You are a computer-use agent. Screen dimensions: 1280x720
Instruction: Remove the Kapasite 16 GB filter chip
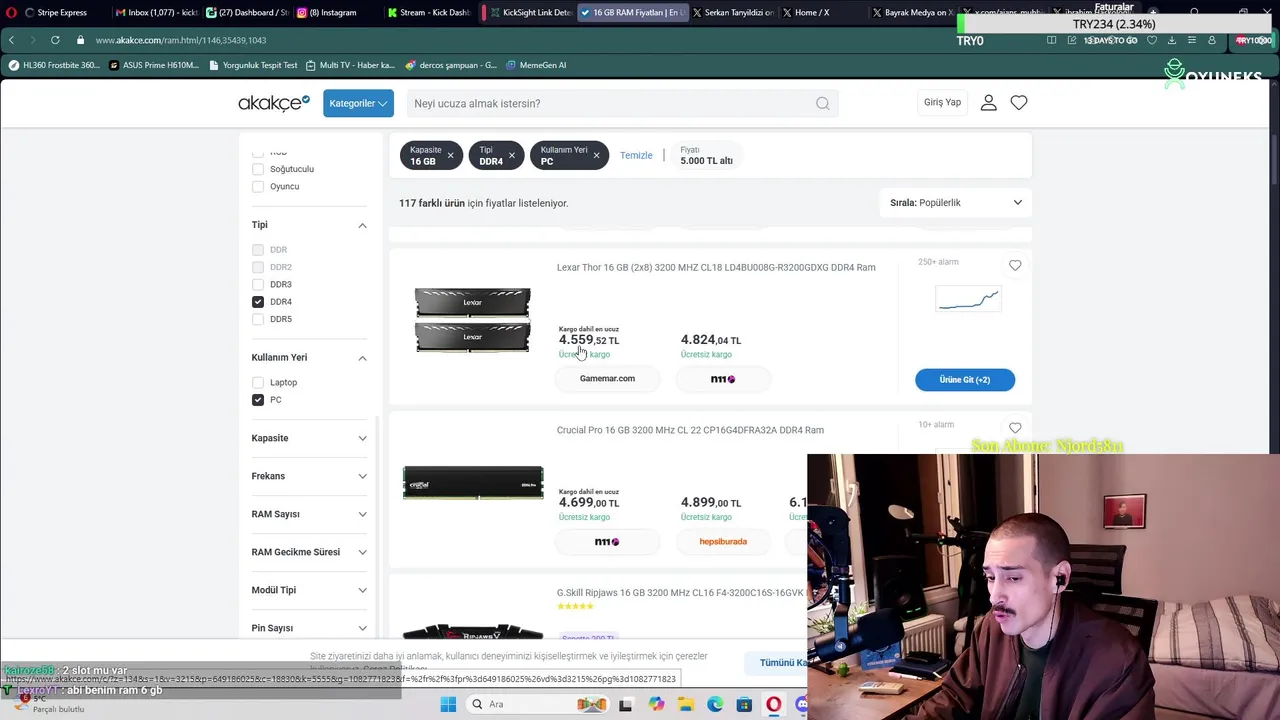click(450, 155)
